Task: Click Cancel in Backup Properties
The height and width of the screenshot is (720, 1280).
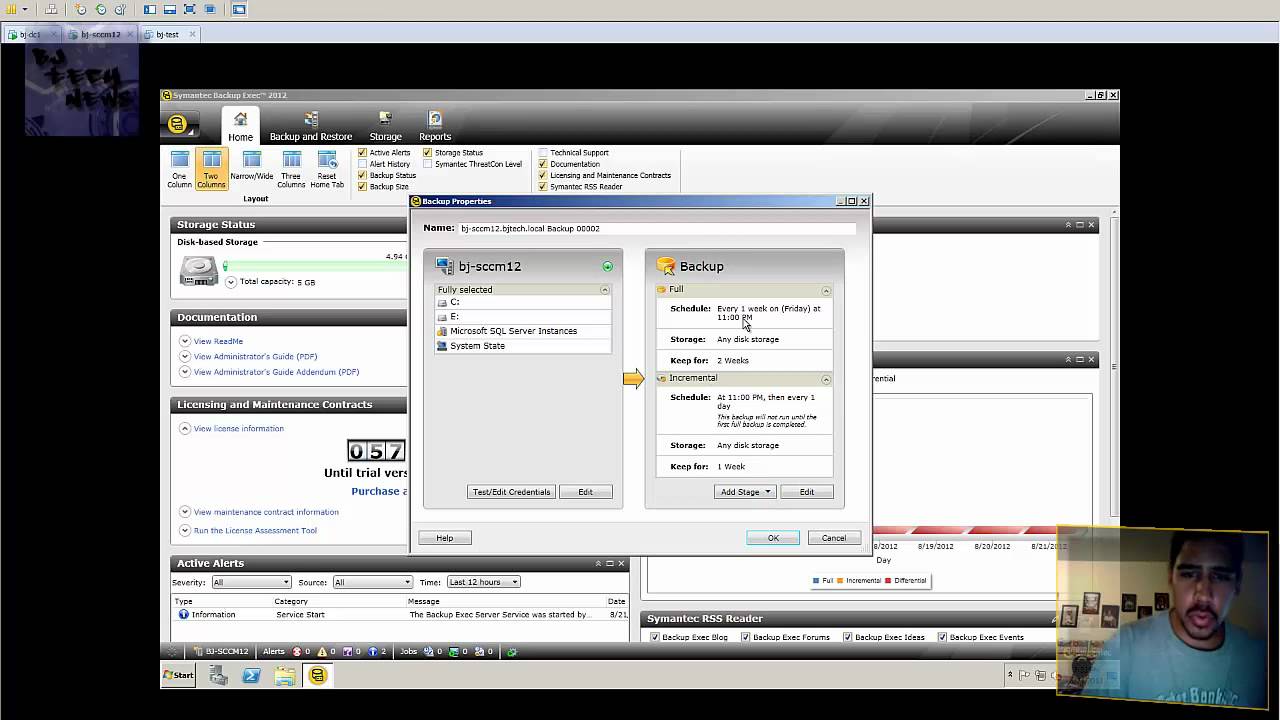Action: coord(834,538)
